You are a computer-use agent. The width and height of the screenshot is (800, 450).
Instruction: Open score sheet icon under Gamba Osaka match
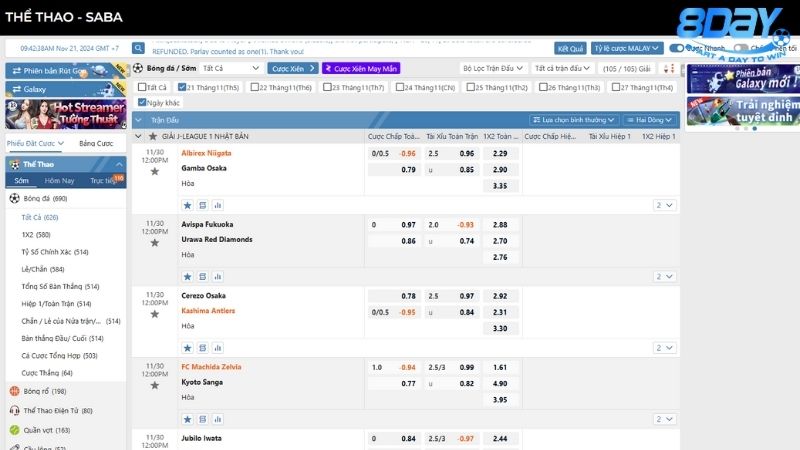point(203,205)
